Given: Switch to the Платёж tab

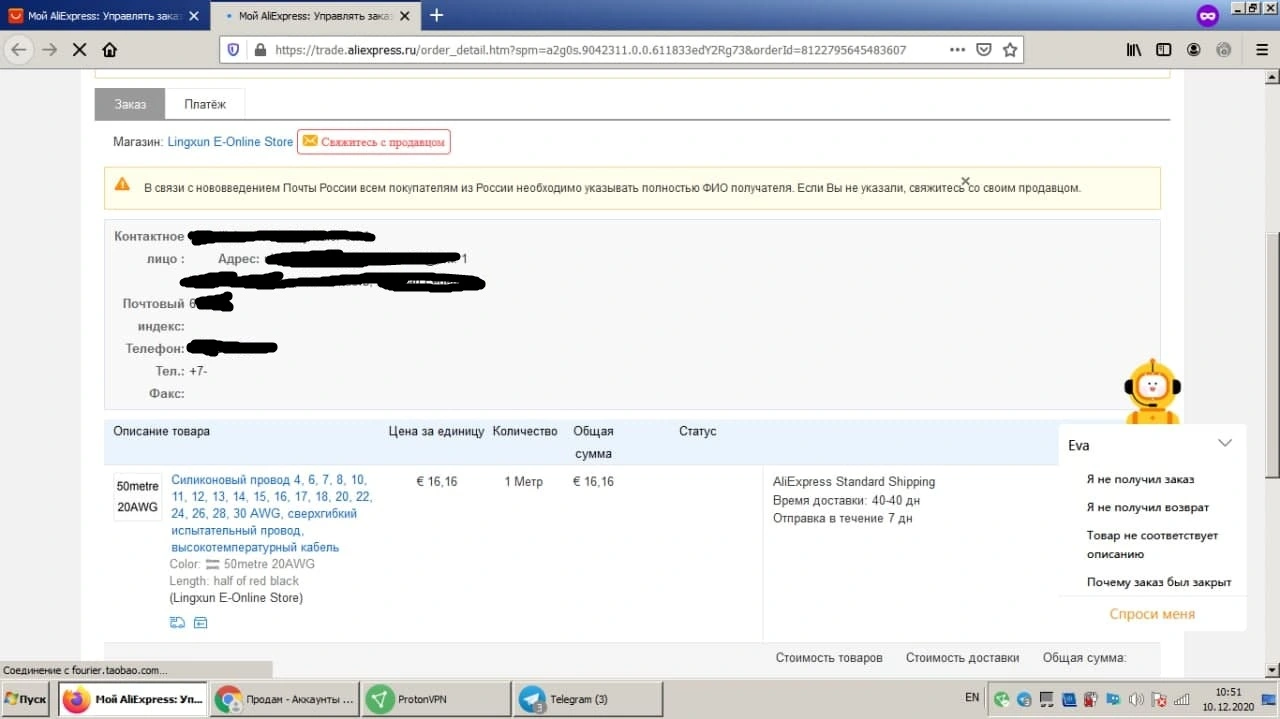Looking at the screenshot, I should click(x=205, y=104).
